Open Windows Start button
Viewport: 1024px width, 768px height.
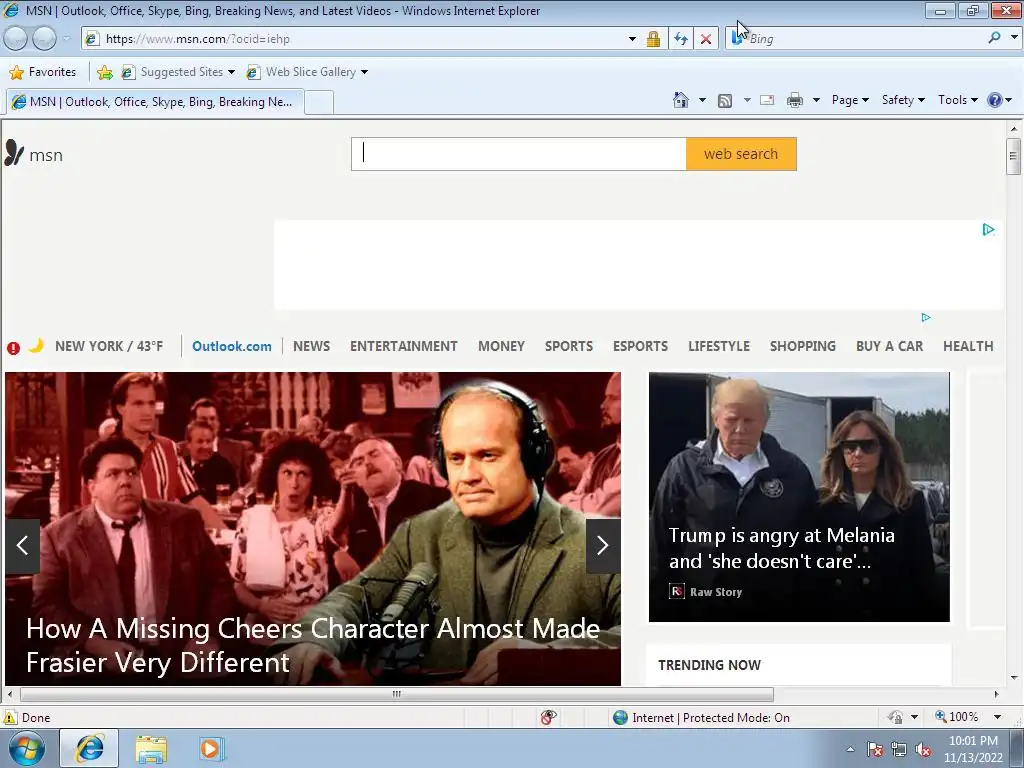point(26,748)
